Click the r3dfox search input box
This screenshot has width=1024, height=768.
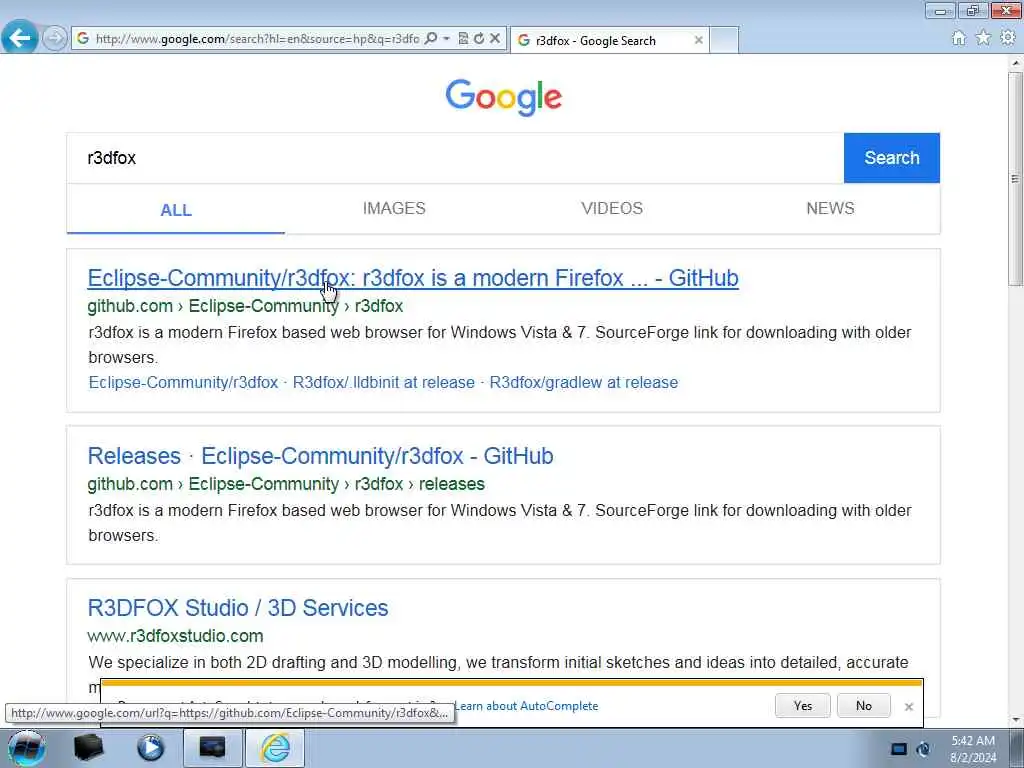coord(455,158)
